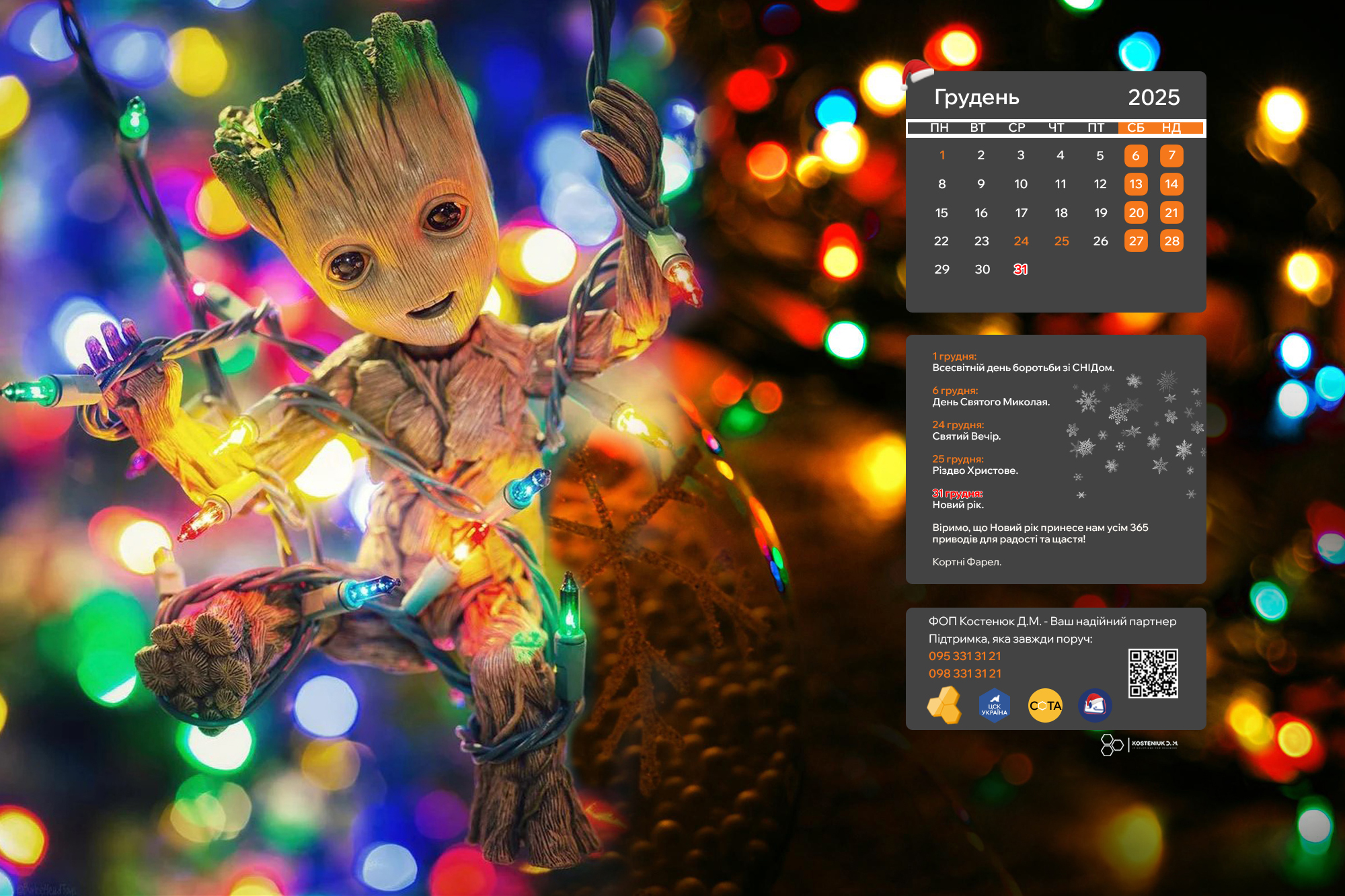Viewport: 1345px width, 896px height.
Task: Click the round icon with Santa hat
Action: point(1094,706)
